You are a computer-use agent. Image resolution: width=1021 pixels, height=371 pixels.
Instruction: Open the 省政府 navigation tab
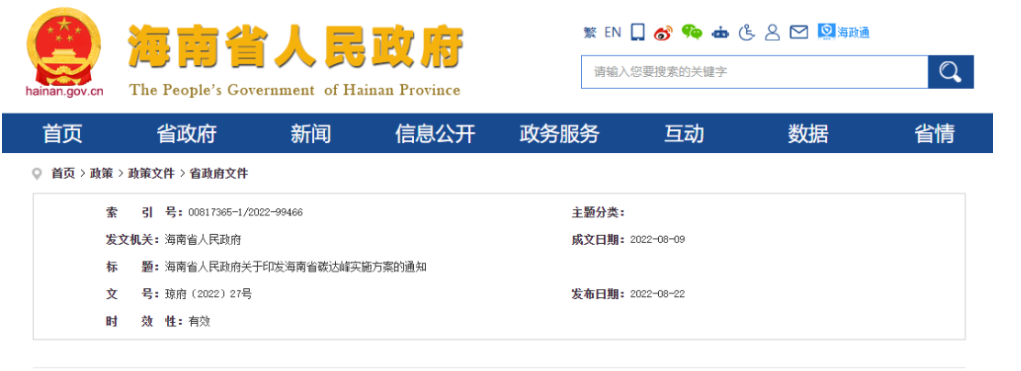(186, 133)
